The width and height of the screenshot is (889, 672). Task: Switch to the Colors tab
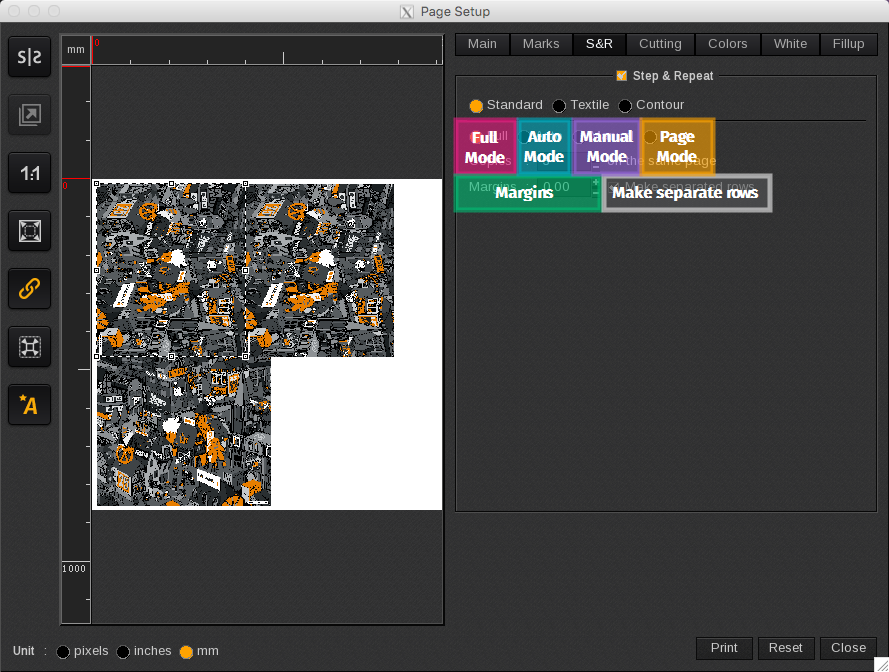tap(727, 44)
